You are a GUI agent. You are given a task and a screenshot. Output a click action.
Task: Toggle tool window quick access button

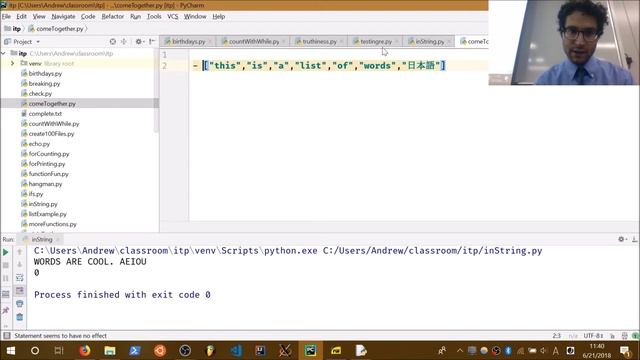pyautogui.click(x=7, y=336)
